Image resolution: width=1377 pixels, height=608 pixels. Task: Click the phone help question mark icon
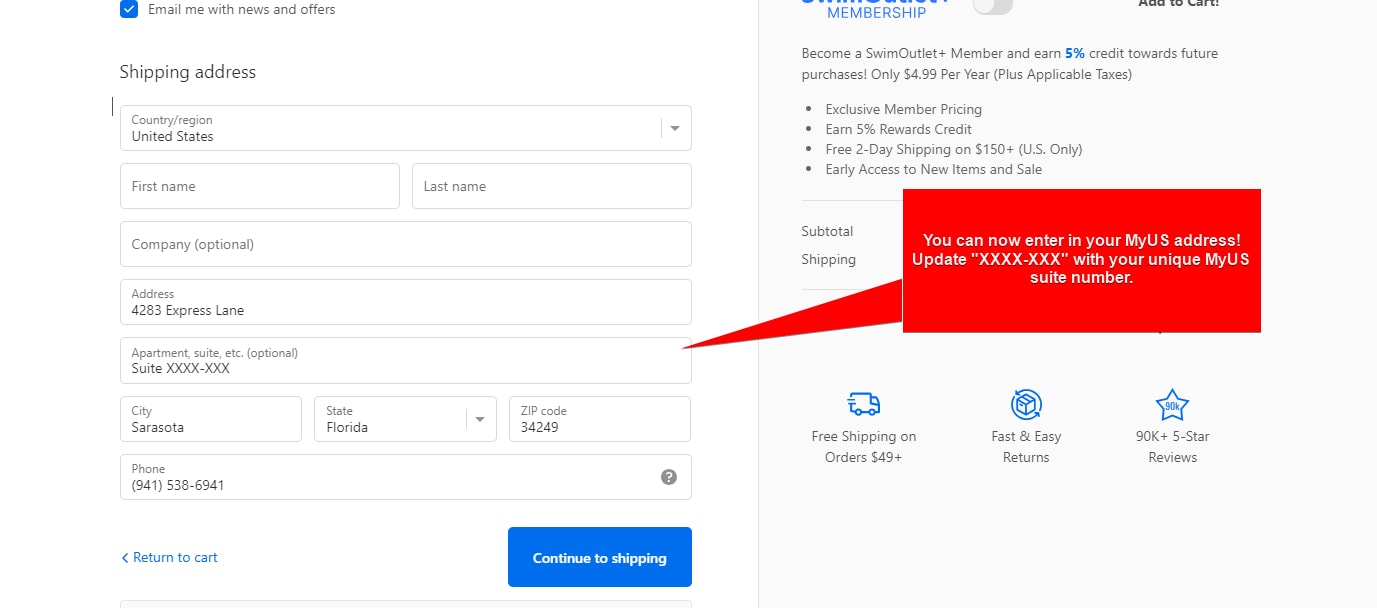coord(669,477)
